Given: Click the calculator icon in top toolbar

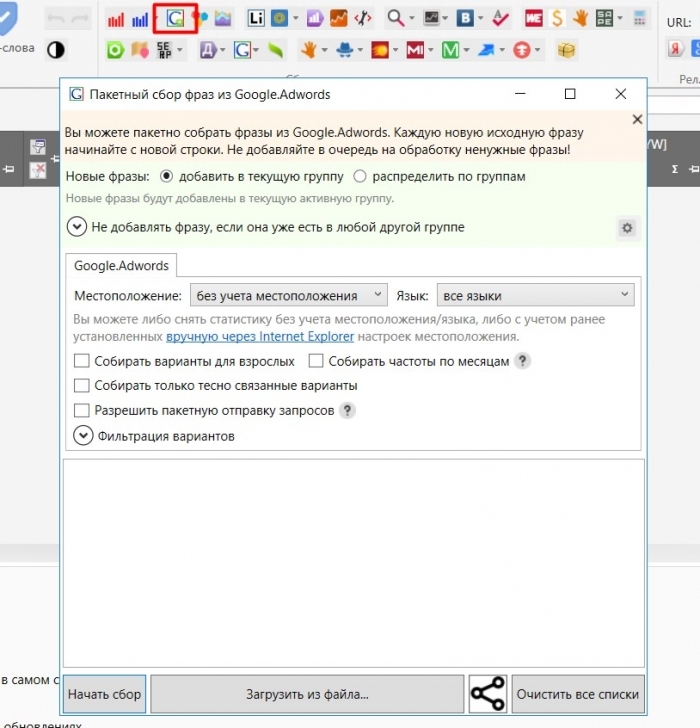Looking at the screenshot, I should tap(640, 19).
